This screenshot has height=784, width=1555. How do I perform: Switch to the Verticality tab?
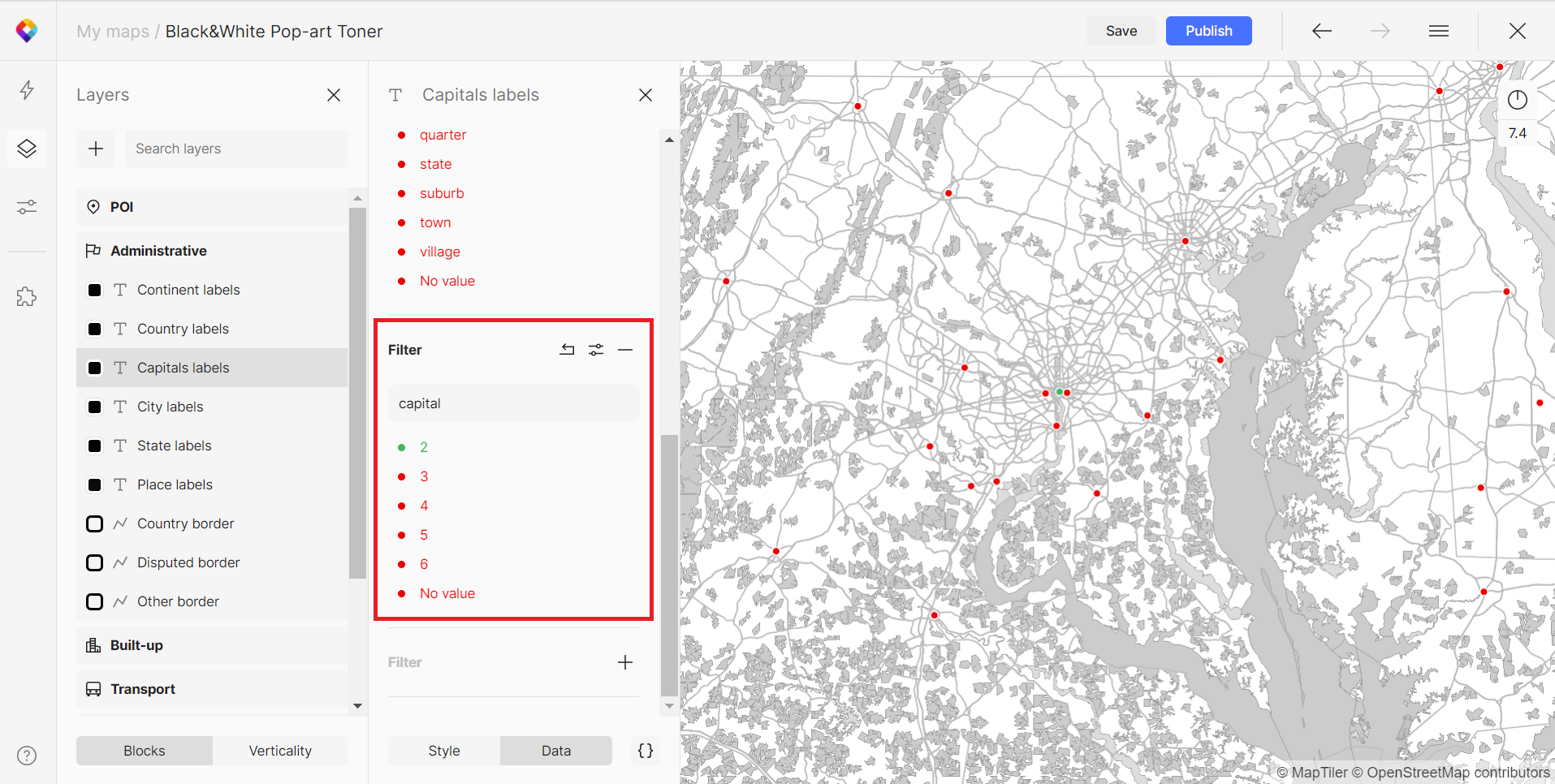280,751
